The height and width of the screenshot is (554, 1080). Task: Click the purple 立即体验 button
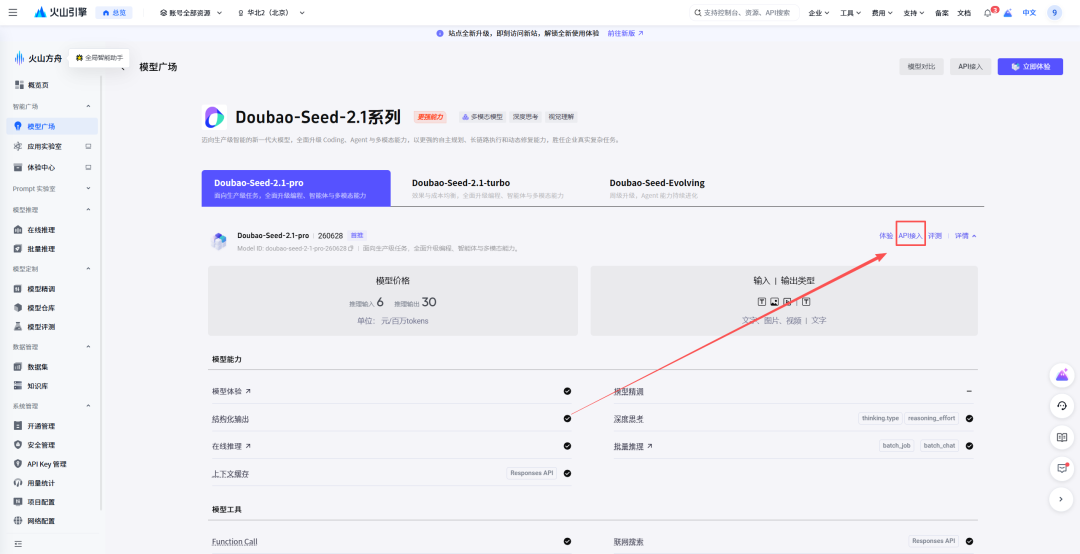[x=1030, y=67]
